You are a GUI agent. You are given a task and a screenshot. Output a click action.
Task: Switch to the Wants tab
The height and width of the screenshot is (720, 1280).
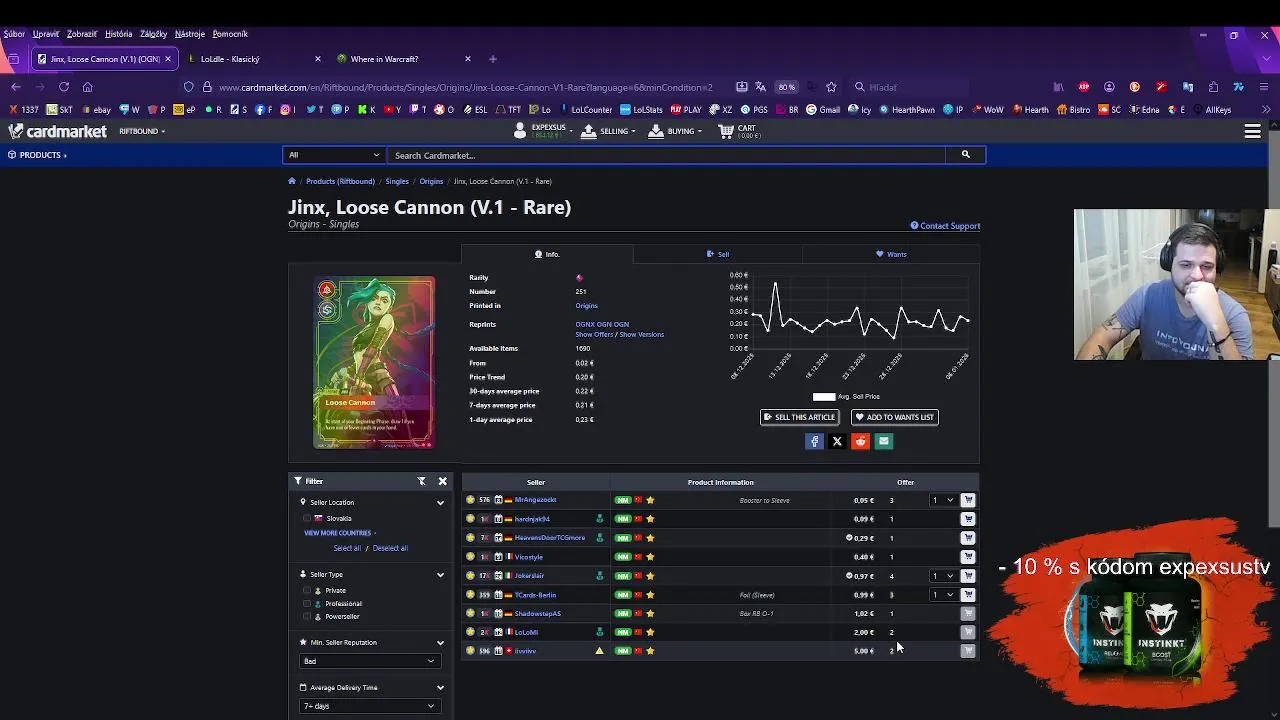pyautogui.click(x=891, y=254)
